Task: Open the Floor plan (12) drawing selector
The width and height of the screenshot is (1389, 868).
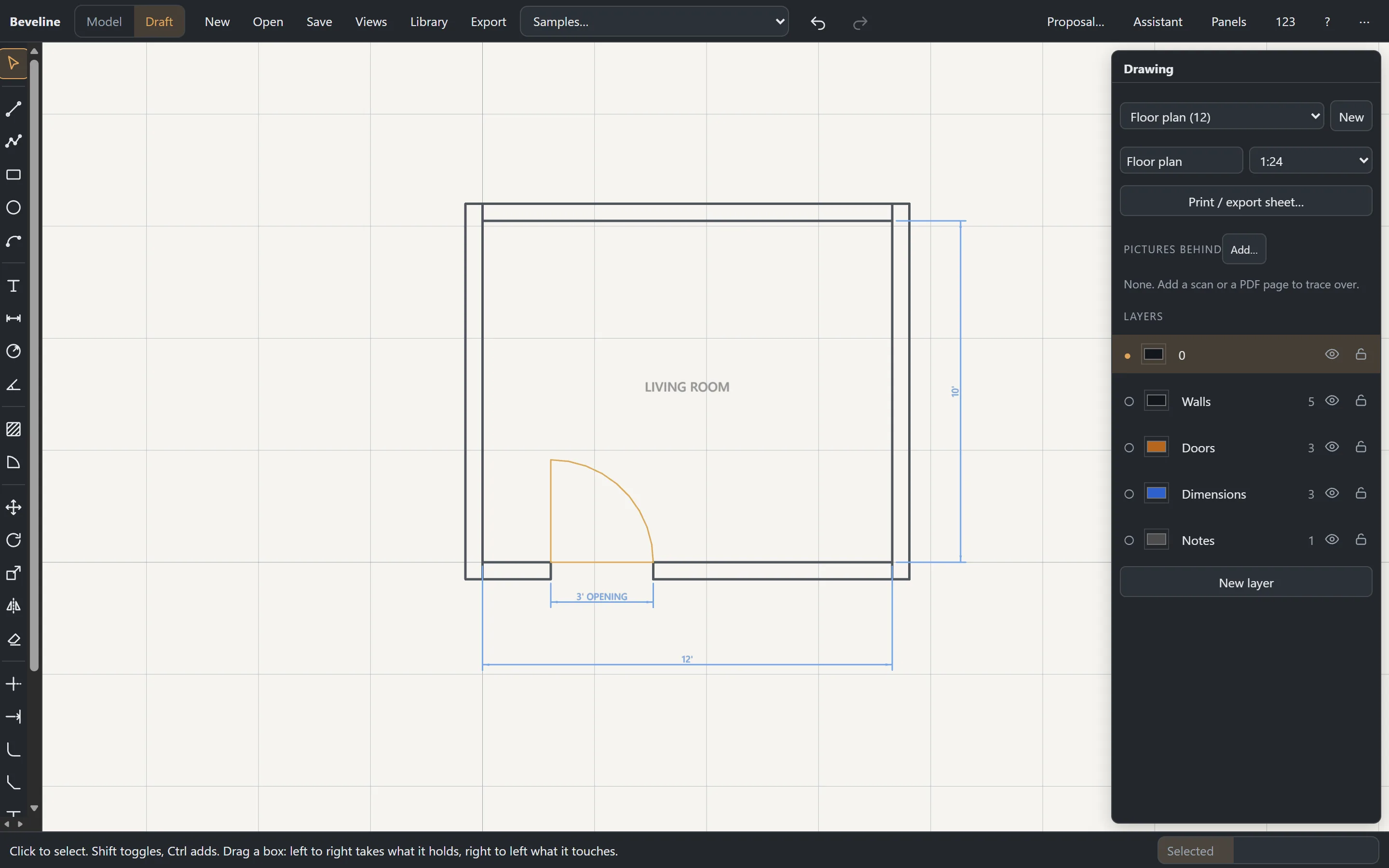Action: point(1221,117)
